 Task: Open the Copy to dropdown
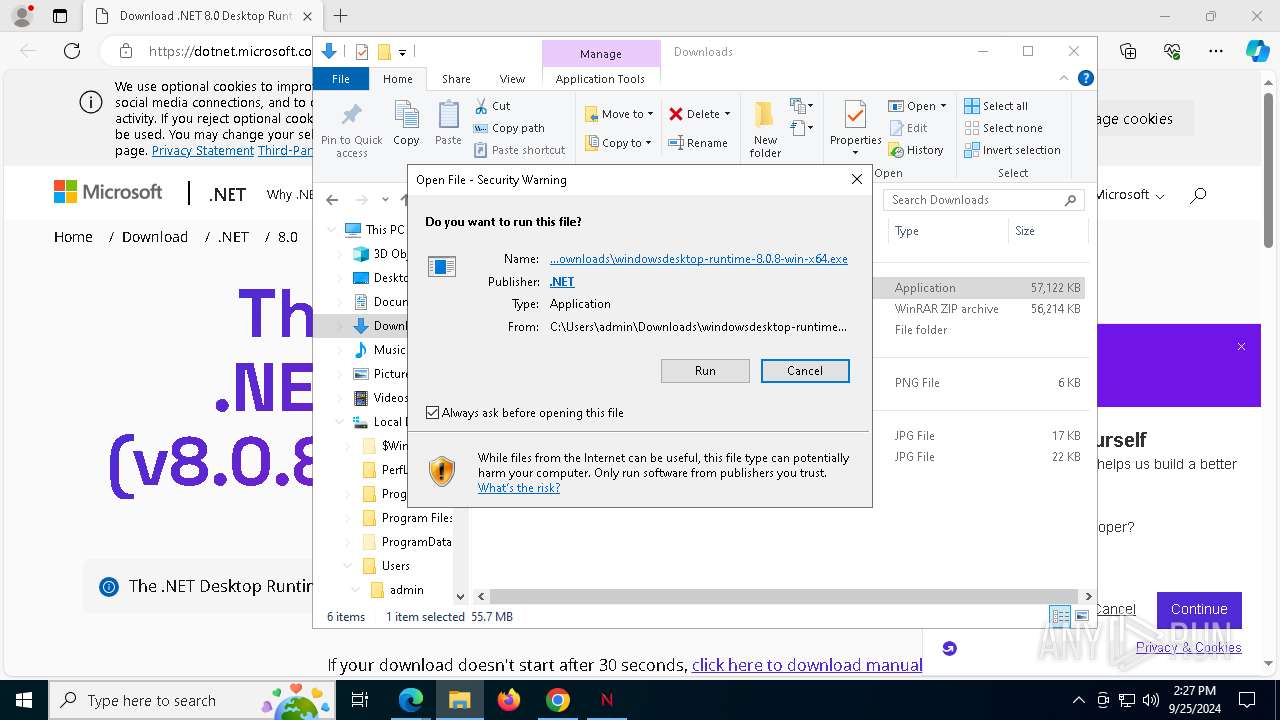click(x=618, y=143)
